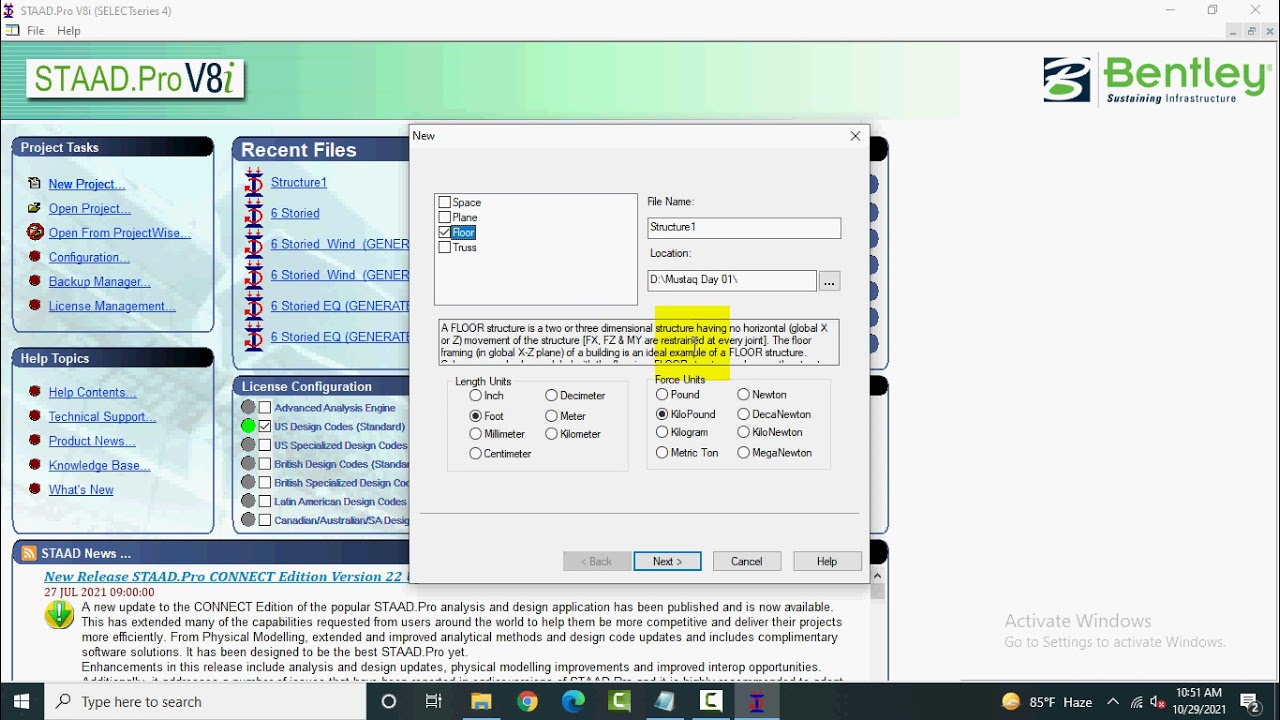The image size is (1280, 720).
Task: Open the Cortana circle icon
Action: [389, 702]
